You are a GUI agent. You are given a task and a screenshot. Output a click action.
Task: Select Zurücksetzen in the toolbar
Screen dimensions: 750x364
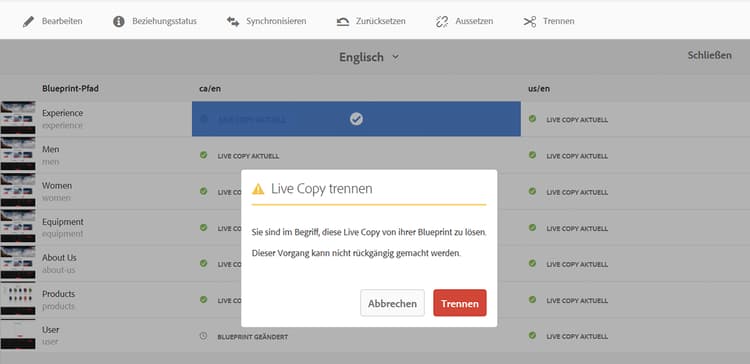click(381, 22)
